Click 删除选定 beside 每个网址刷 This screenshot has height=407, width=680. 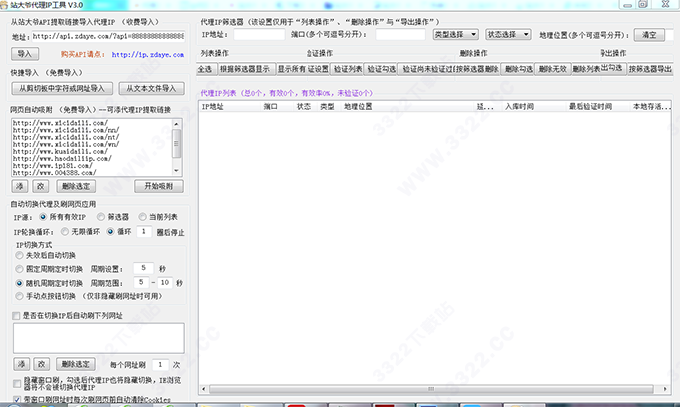75,364
